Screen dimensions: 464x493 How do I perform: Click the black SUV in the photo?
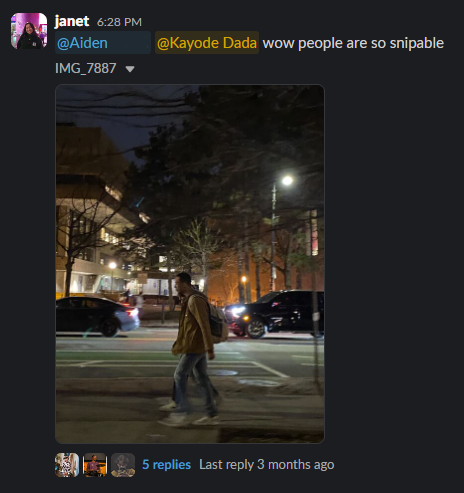tap(275, 313)
